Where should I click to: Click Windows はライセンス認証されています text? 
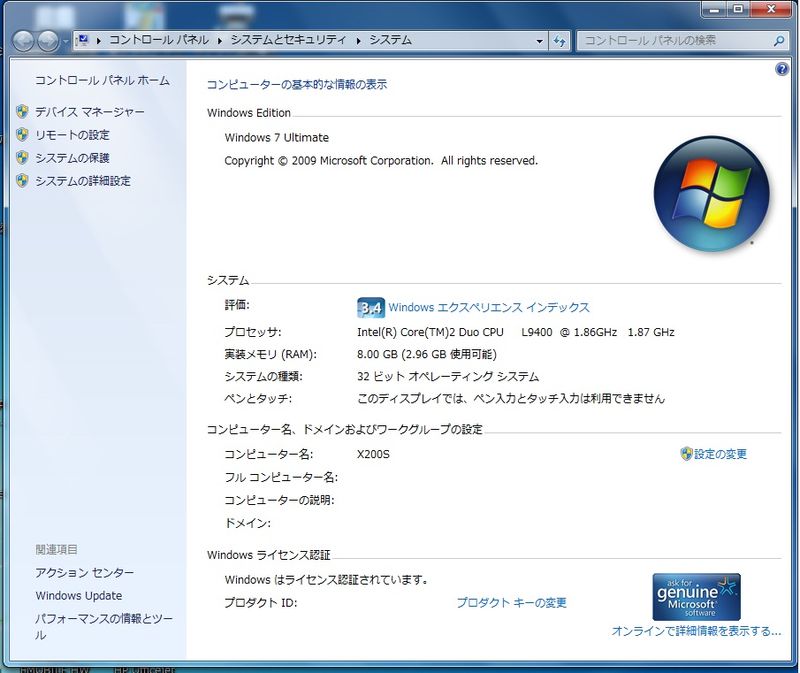pos(326,580)
